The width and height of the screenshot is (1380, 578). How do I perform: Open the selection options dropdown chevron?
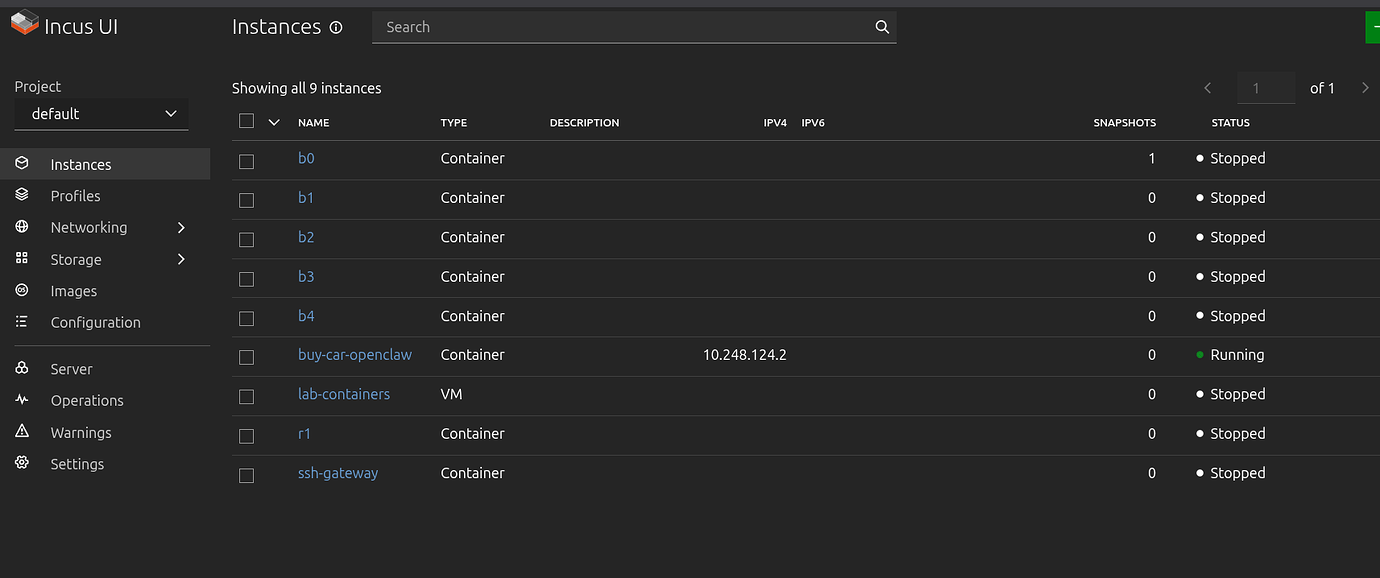[x=274, y=122]
